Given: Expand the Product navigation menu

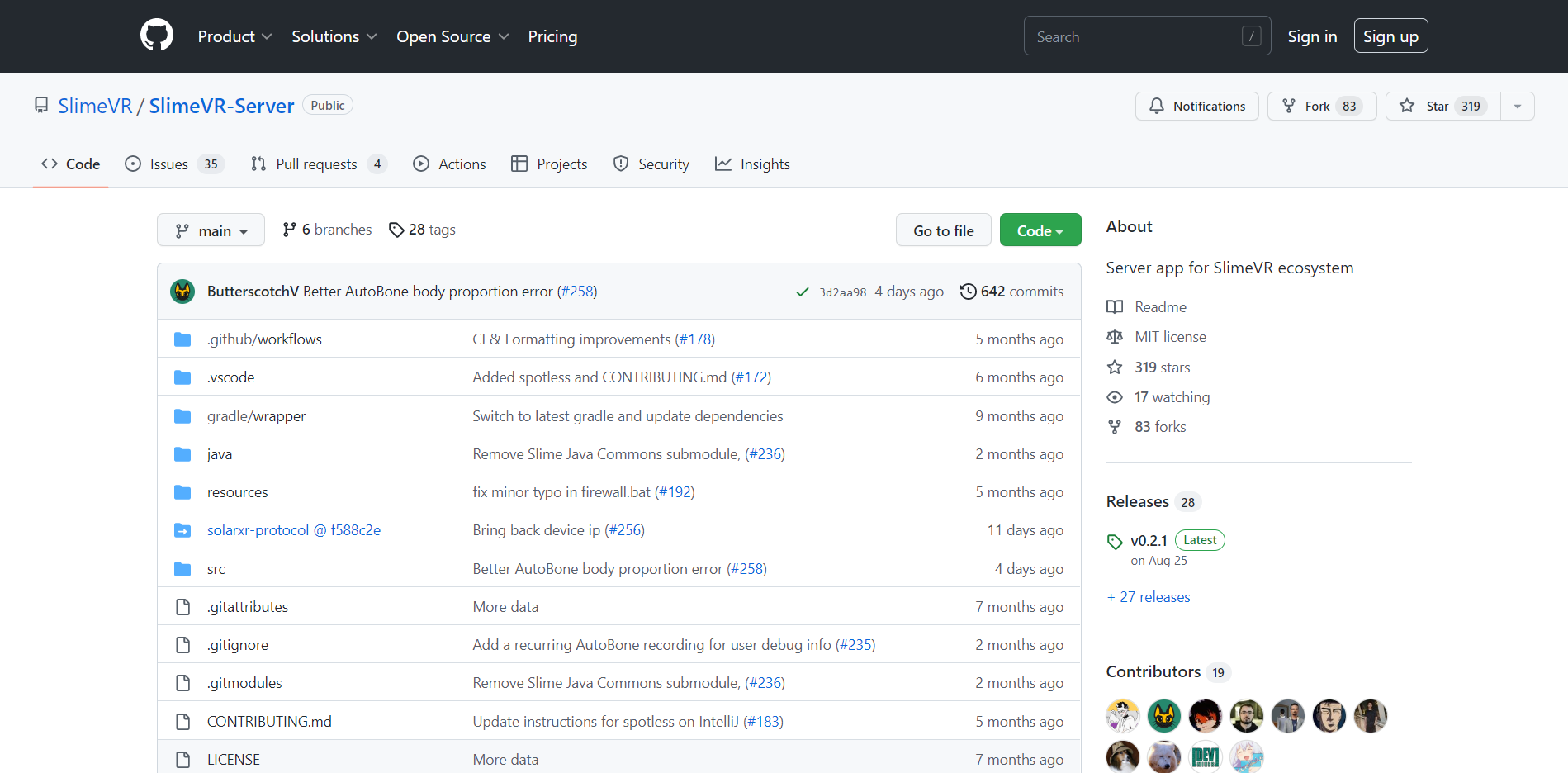Looking at the screenshot, I should pyautogui.click(x=234, y=36).
